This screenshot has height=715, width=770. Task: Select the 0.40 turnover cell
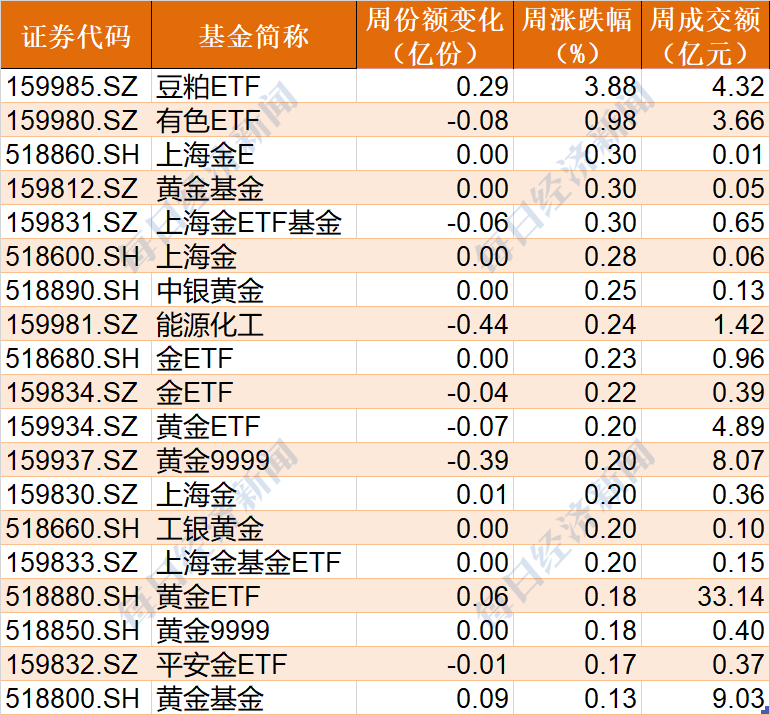tap(705, 630)
